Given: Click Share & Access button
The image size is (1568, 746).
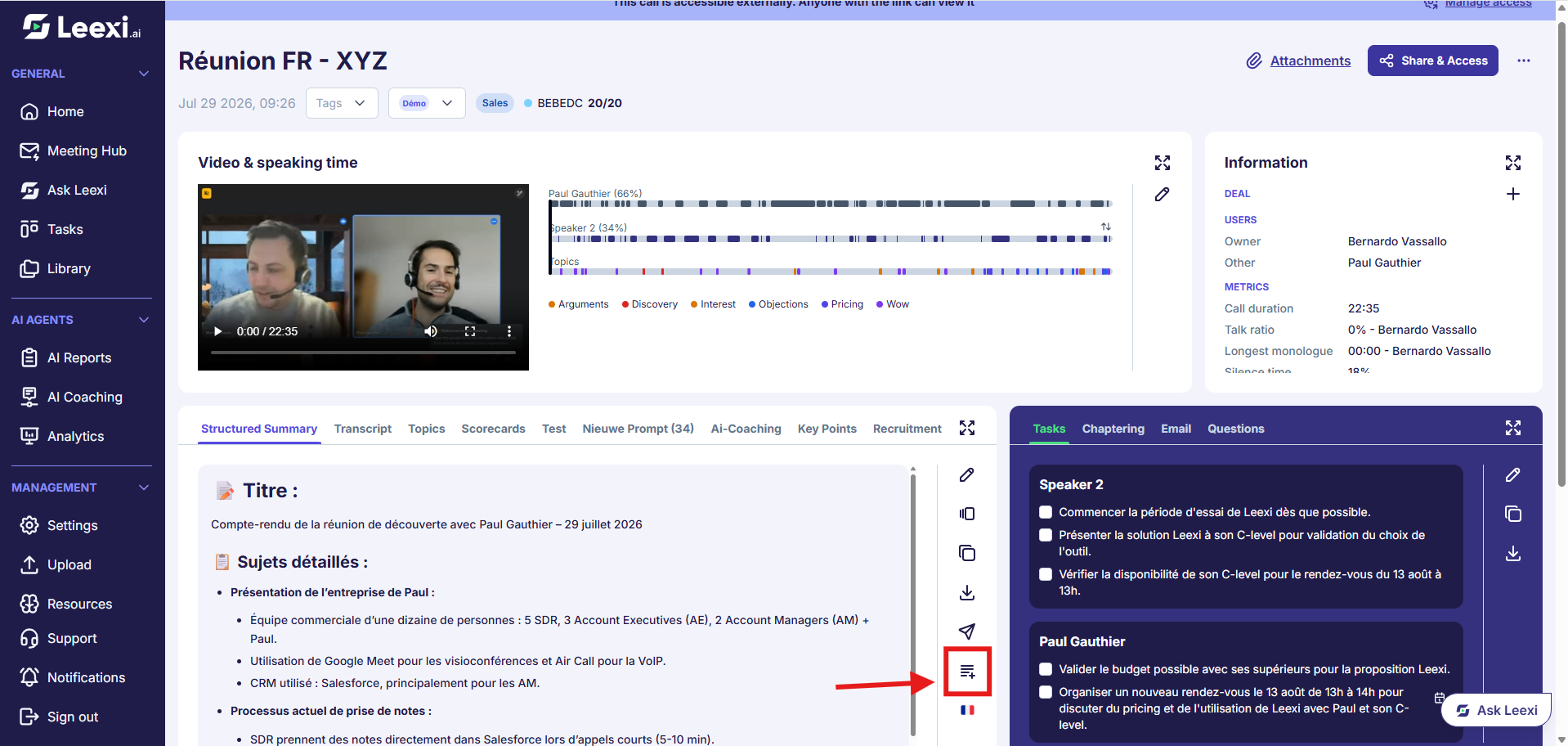Looking at the screenshot, I should pos(1432,61).
